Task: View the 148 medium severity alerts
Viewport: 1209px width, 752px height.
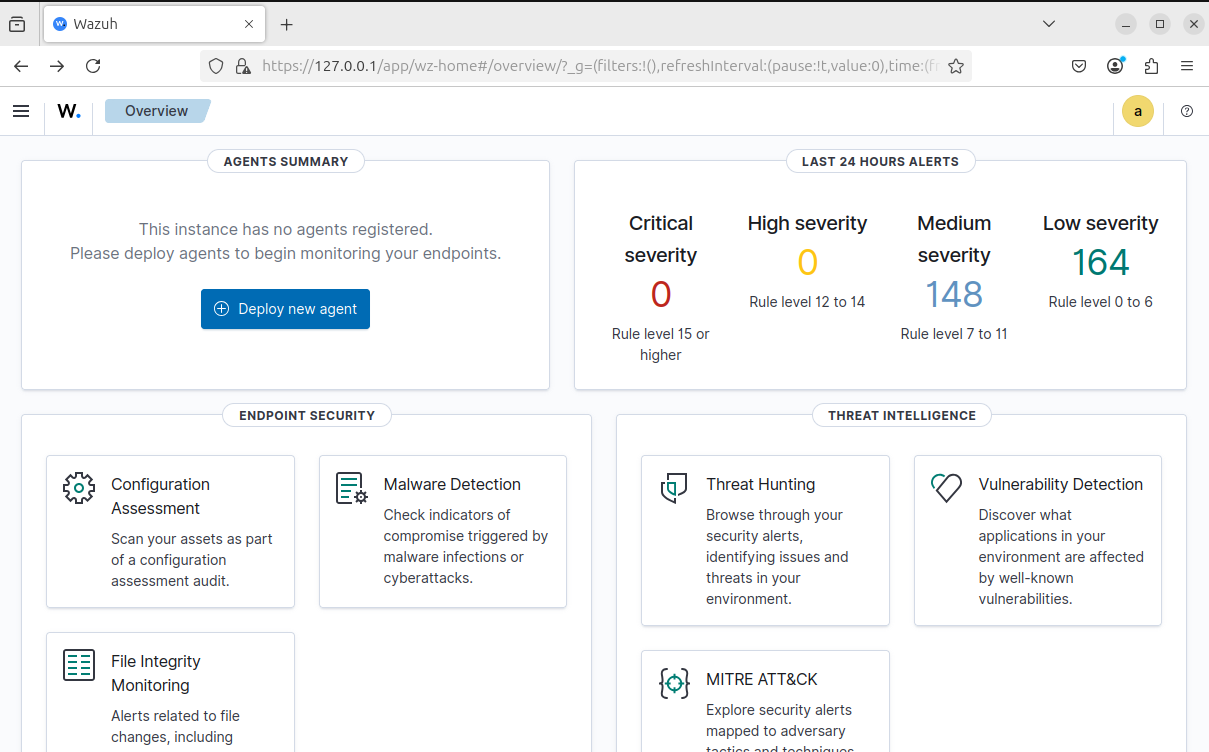Action: click(954, 294)
